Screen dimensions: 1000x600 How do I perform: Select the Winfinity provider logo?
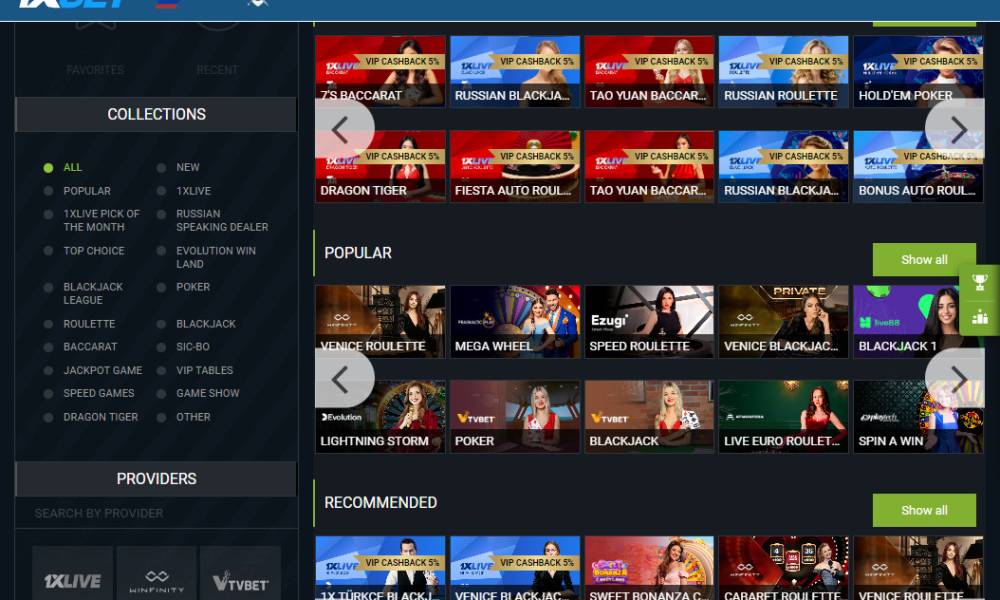(156, 578)
